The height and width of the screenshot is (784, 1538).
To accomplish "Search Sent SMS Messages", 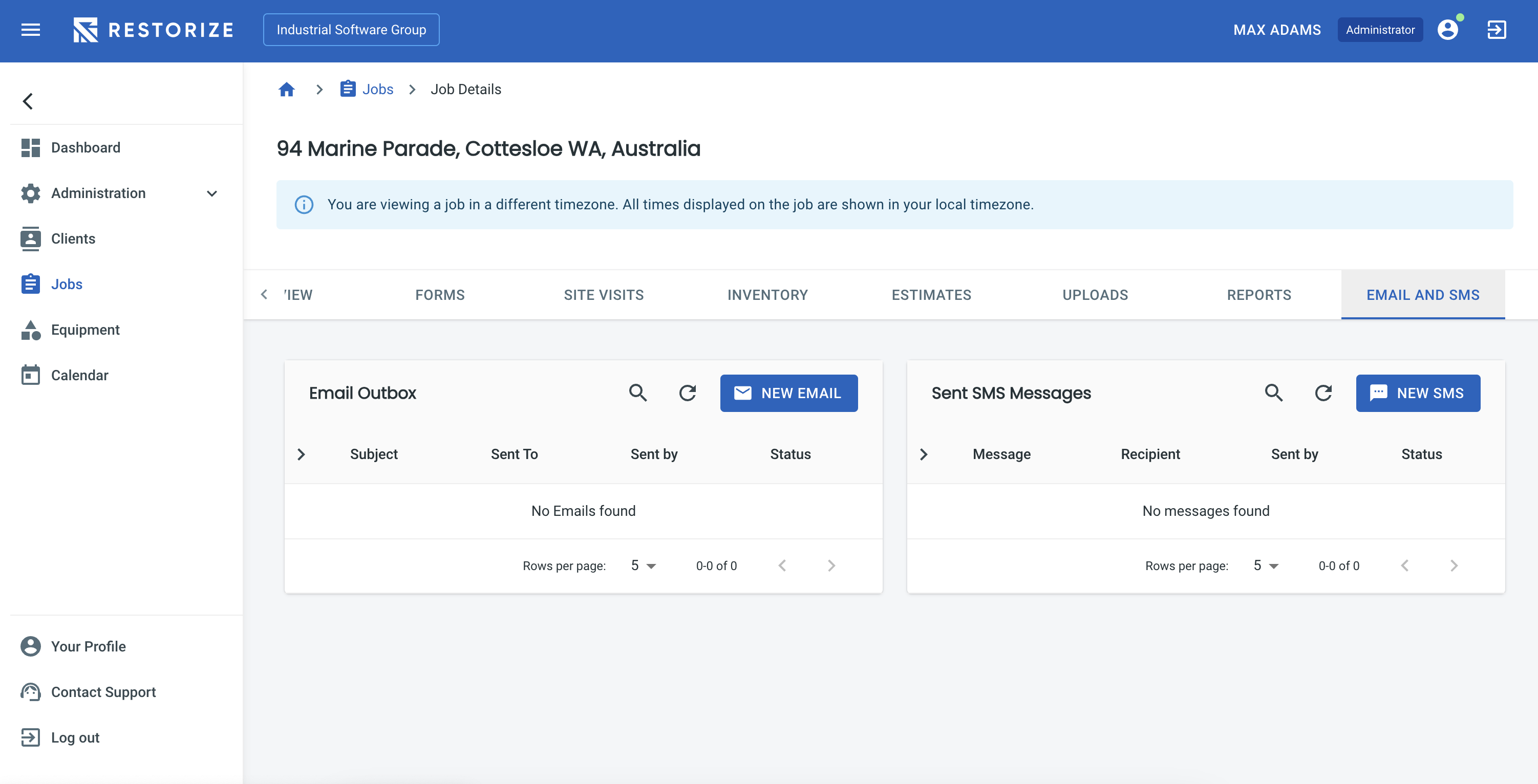I will [x=1273, y=393].
